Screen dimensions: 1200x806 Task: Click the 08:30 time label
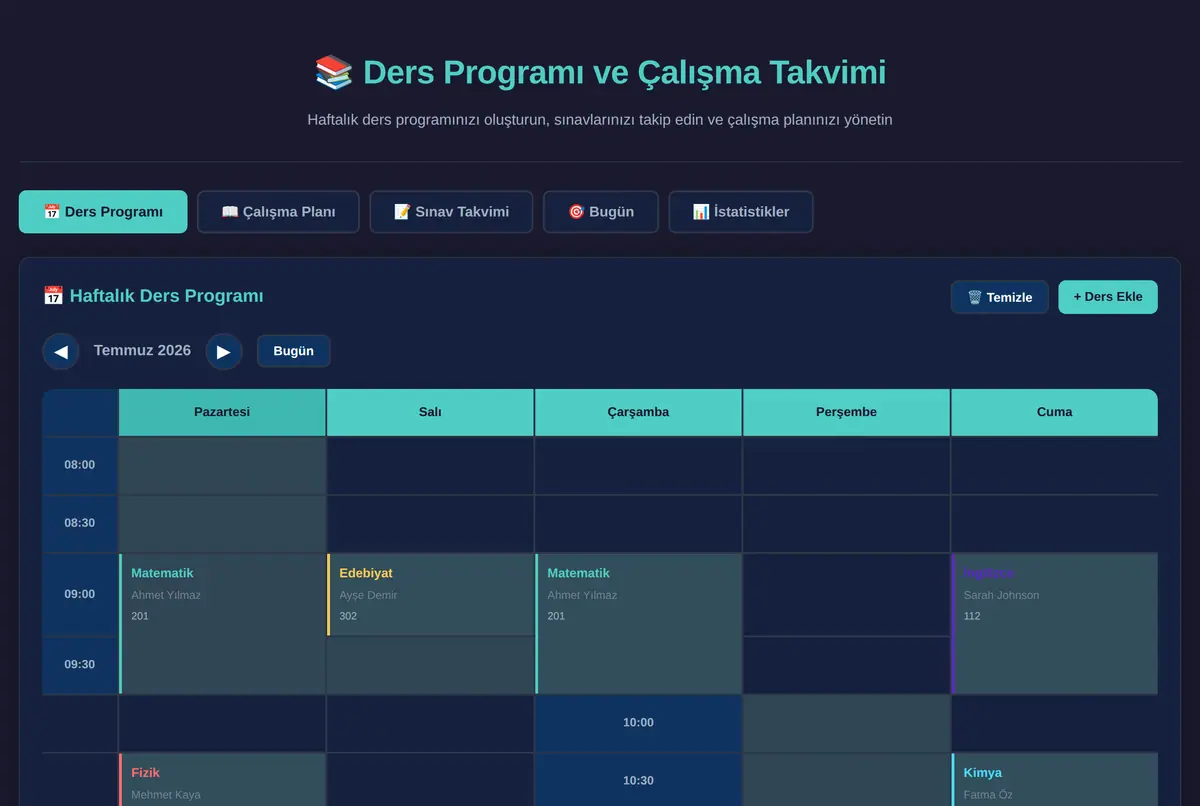point(80,523)
